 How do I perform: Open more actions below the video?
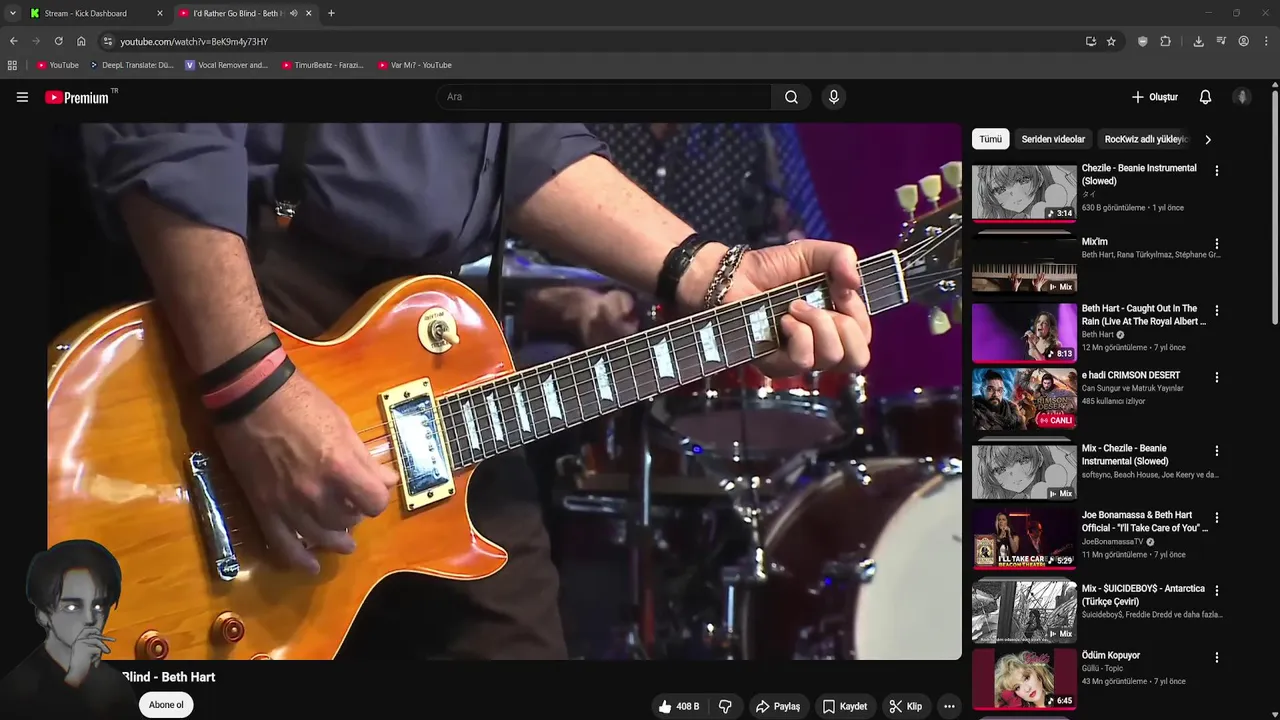tap(949, 706)
